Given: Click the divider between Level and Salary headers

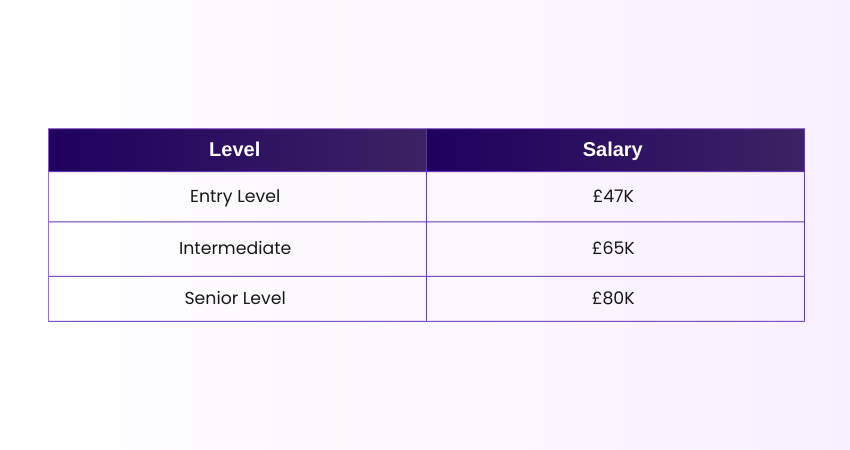Looking at the screenshot, I should pyautogui.click(x=426, y=150).
